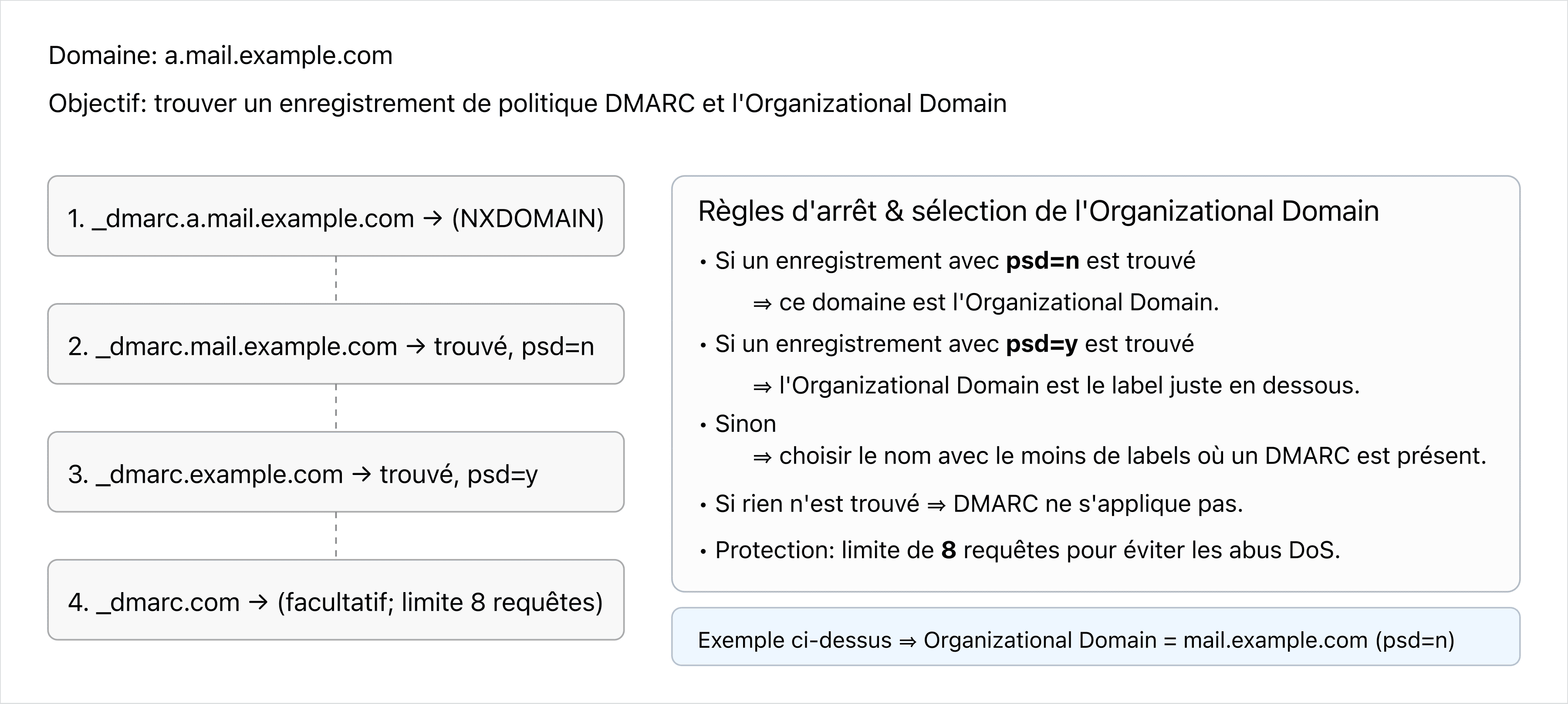
Task: Click the "Règles d'arrêt & sélection" panel title
Action: click(x=1038, y=211)
